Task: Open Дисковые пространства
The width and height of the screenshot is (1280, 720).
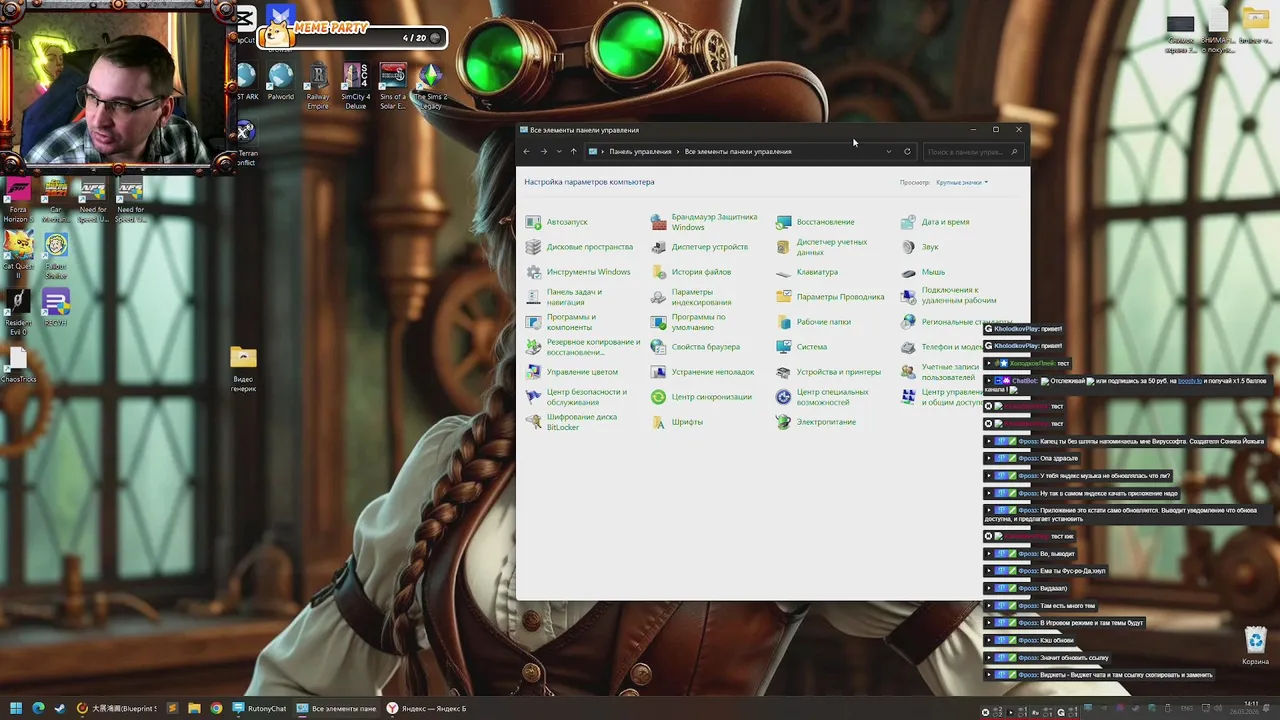Action: [580, 247]
